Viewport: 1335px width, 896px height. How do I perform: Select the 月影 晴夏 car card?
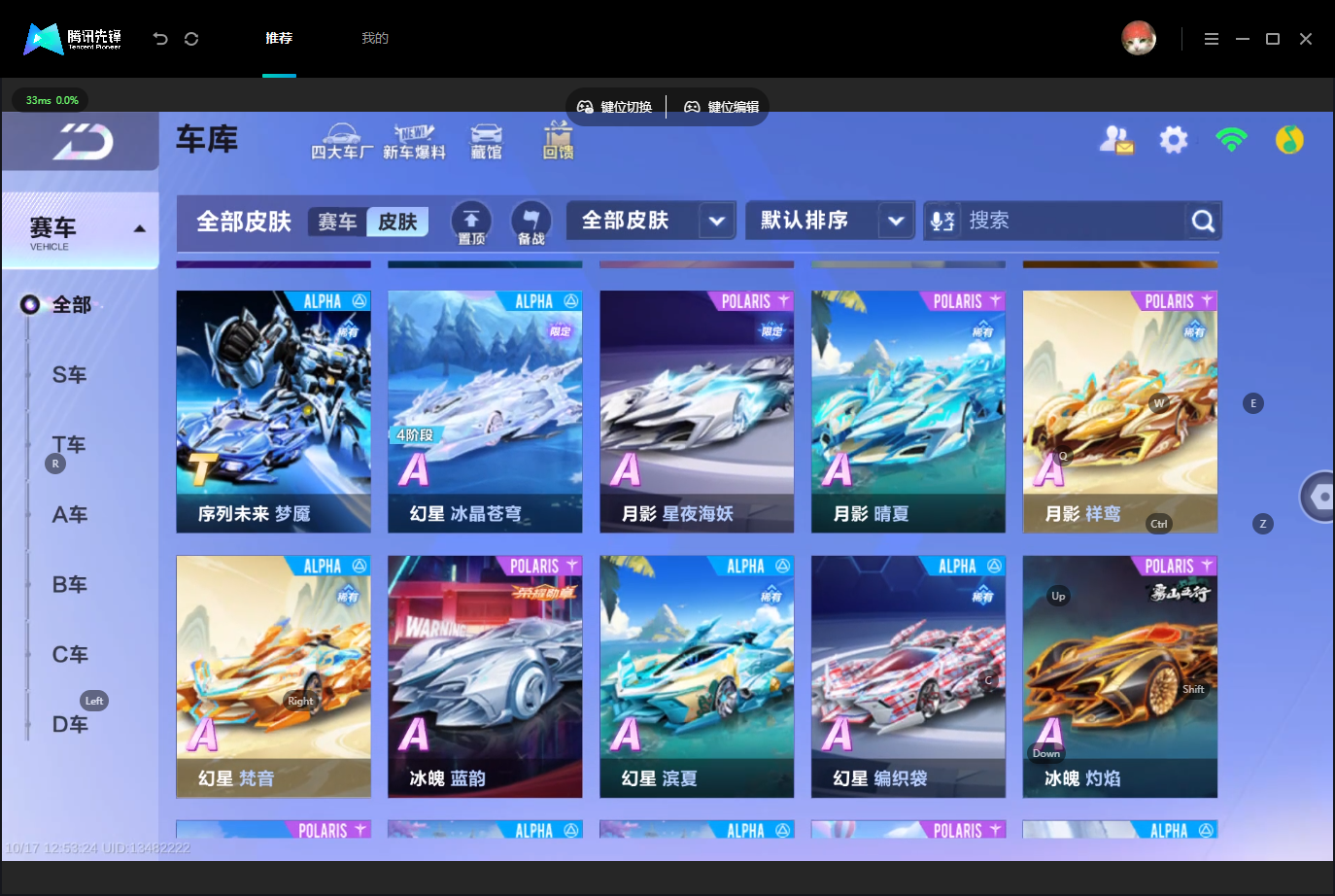point(908,411)
